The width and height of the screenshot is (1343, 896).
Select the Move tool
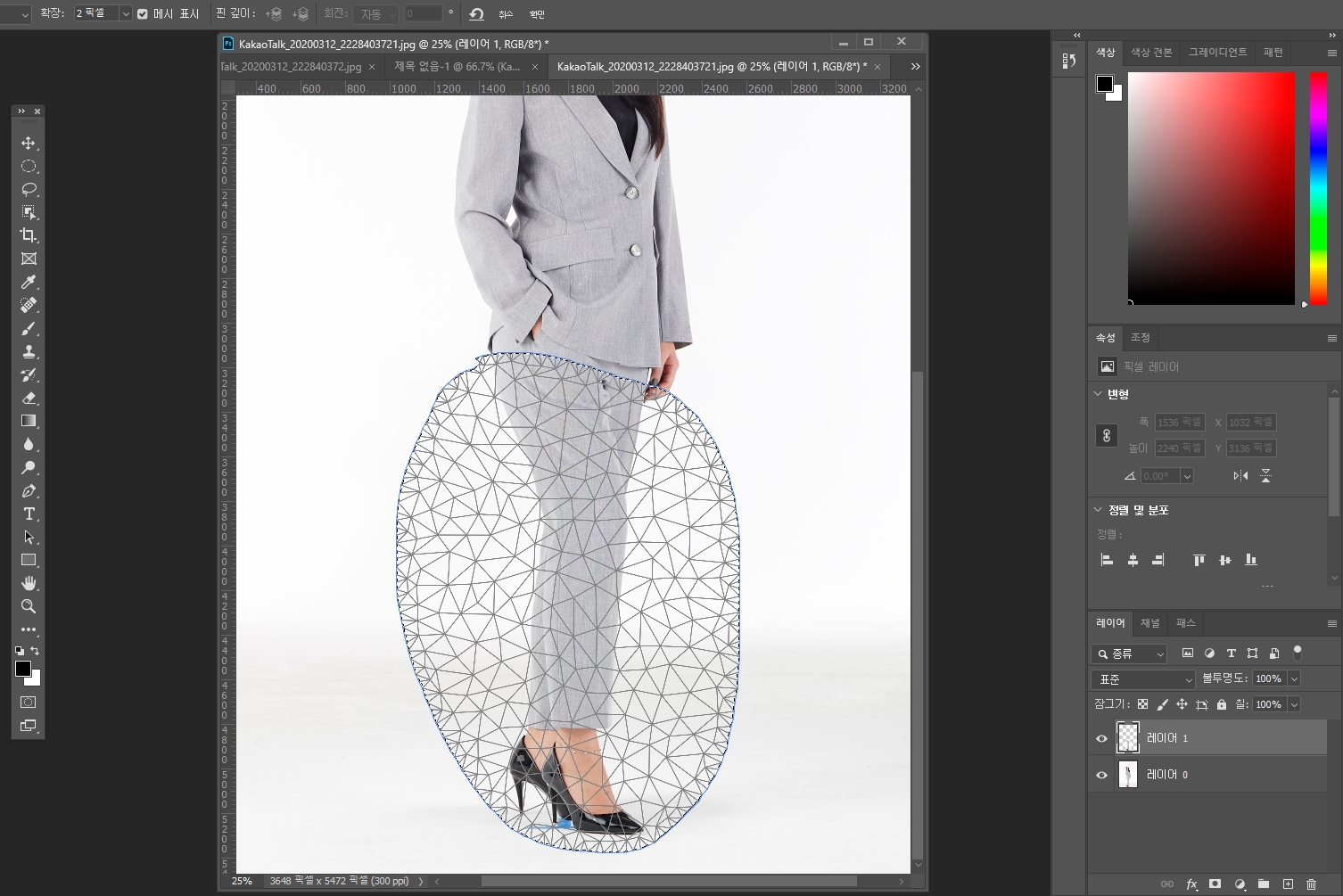pos(29,144)
